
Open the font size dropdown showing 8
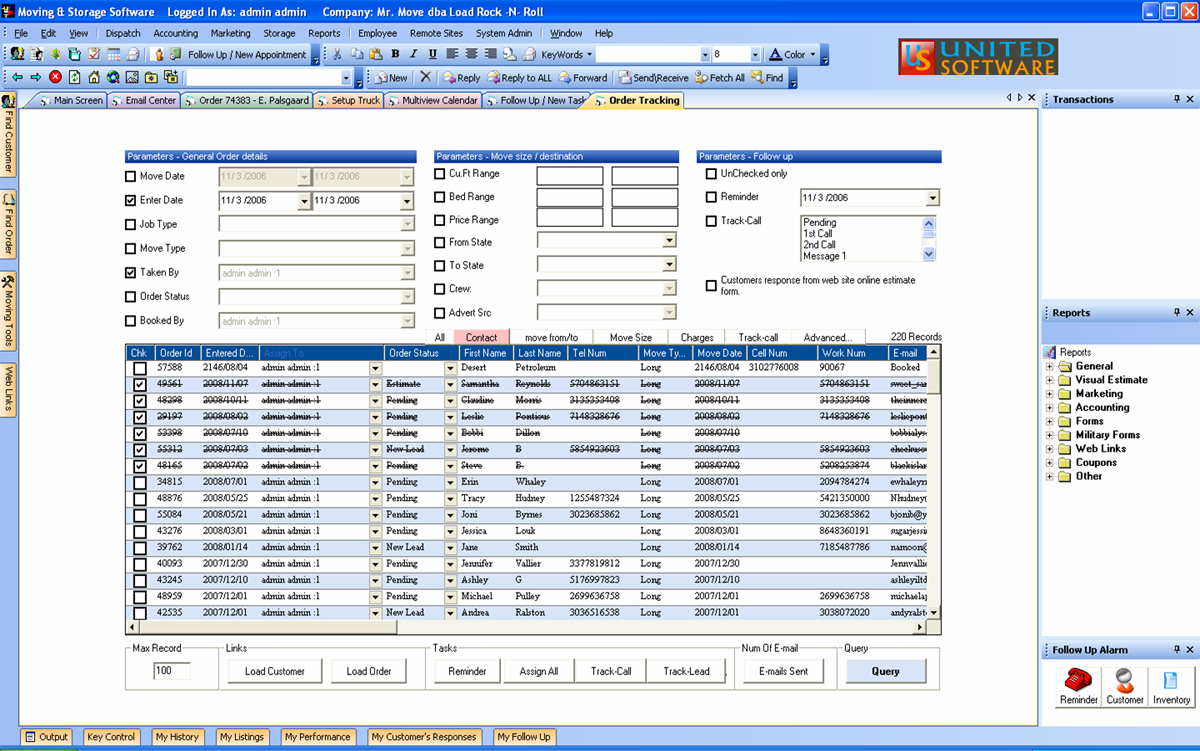[x=755, y=55]
